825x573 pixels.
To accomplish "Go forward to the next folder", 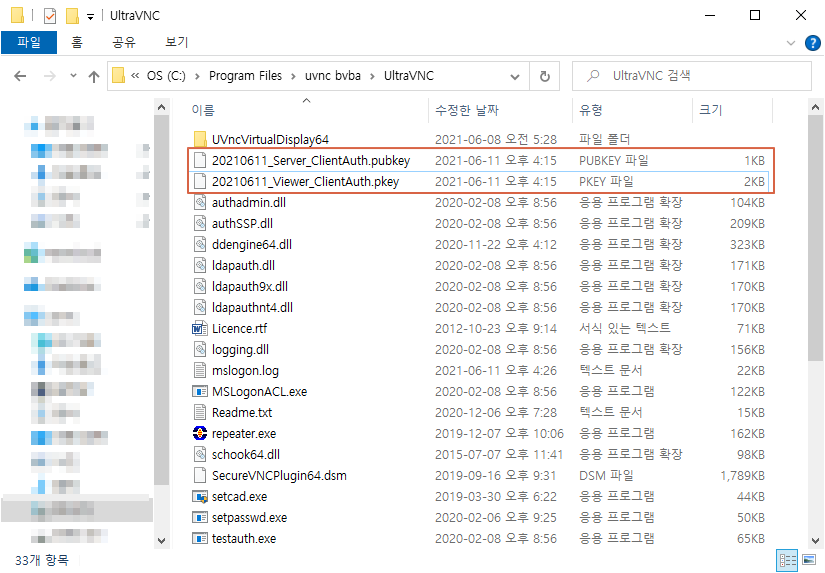I will (x=49, y=77).
